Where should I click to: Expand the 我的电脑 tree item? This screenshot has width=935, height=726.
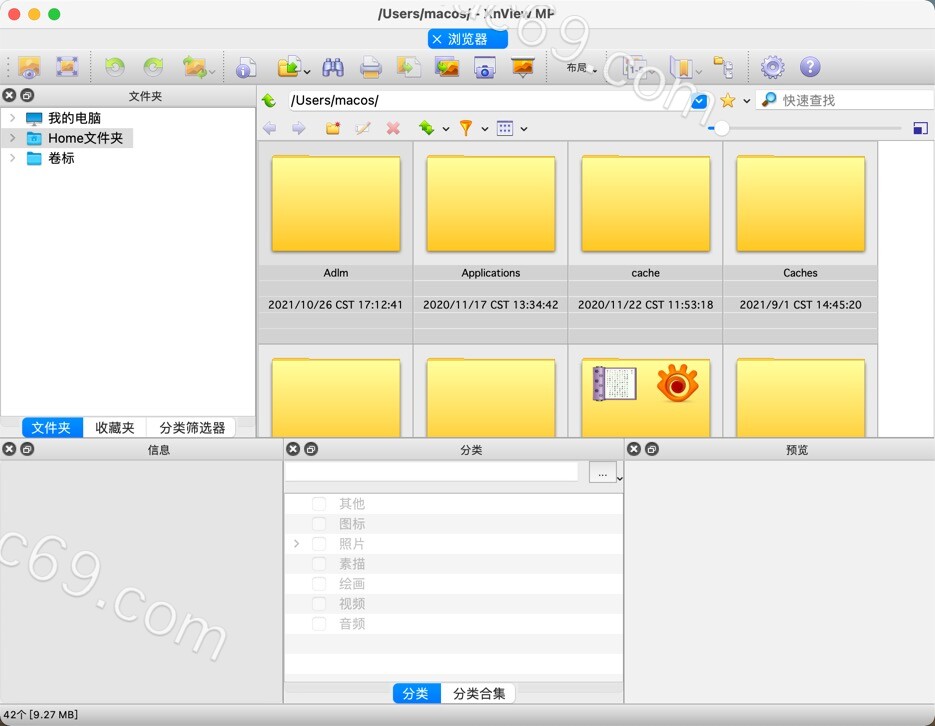click(x=10, y=117)
